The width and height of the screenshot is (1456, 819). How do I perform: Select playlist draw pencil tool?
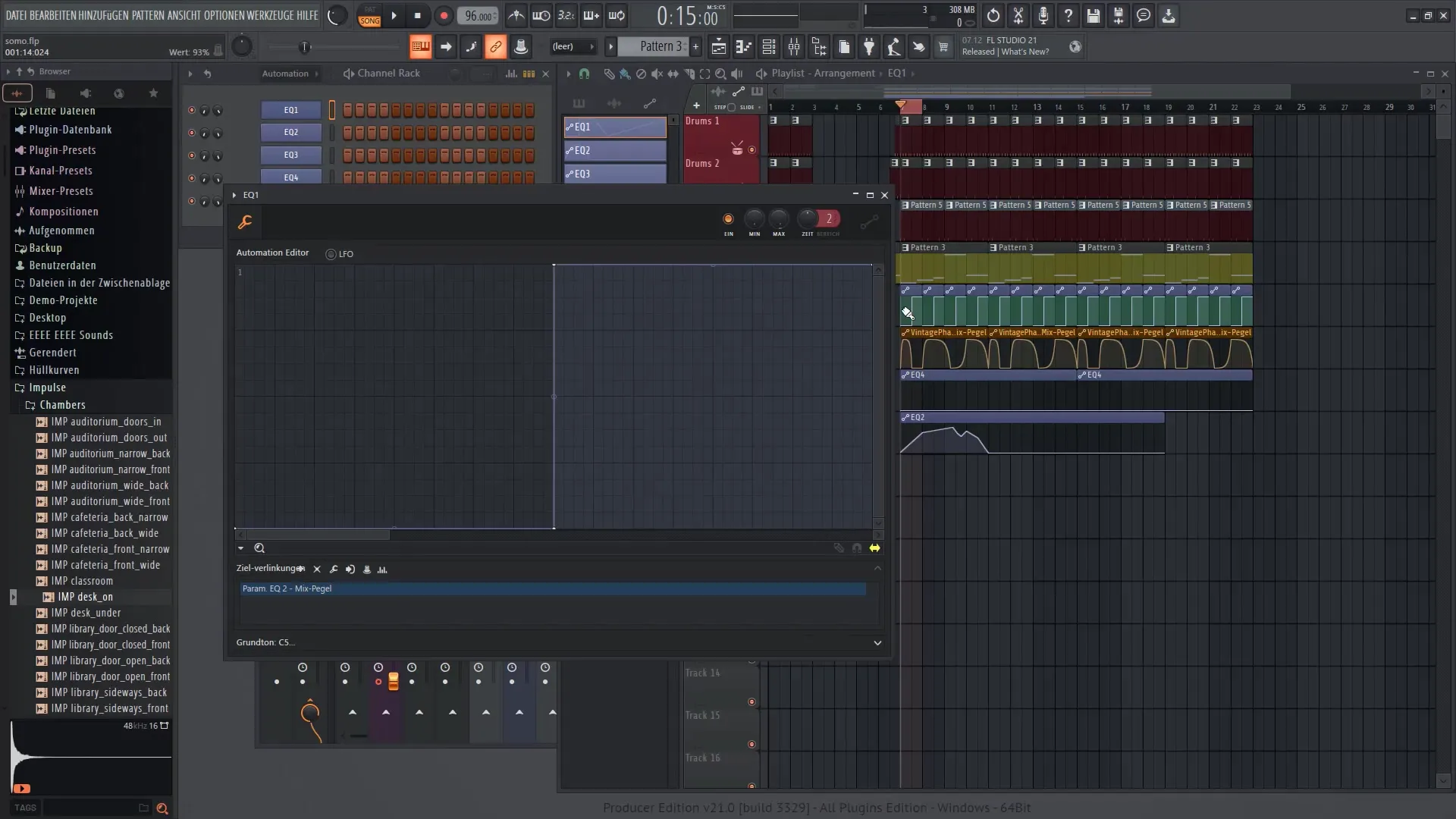click(609, 74)
